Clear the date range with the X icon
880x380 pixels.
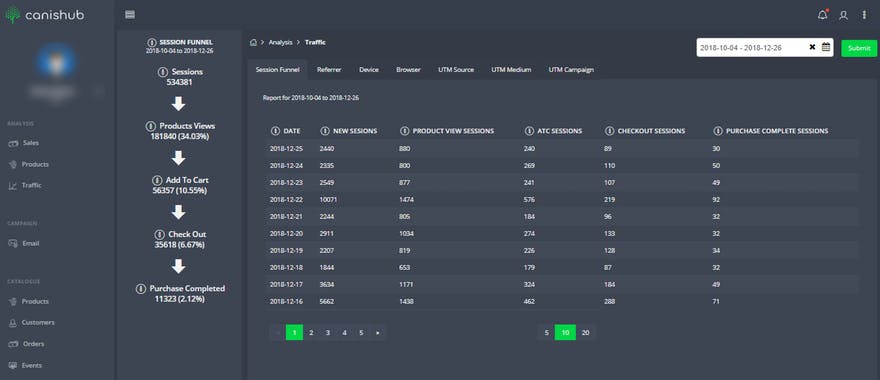tap(812, 48)
